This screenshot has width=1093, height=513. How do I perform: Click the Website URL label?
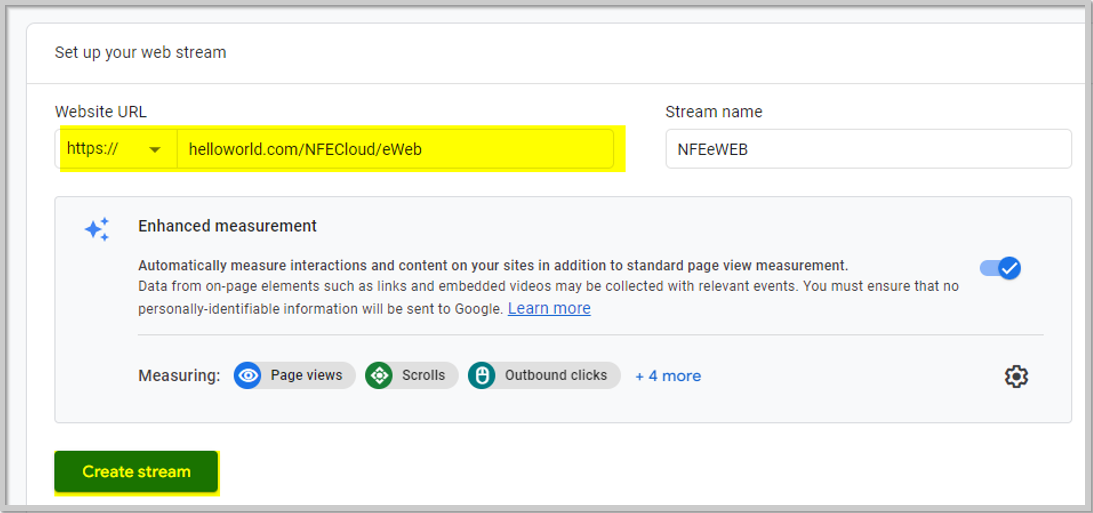pyautogui.click(x=101, y=112)
